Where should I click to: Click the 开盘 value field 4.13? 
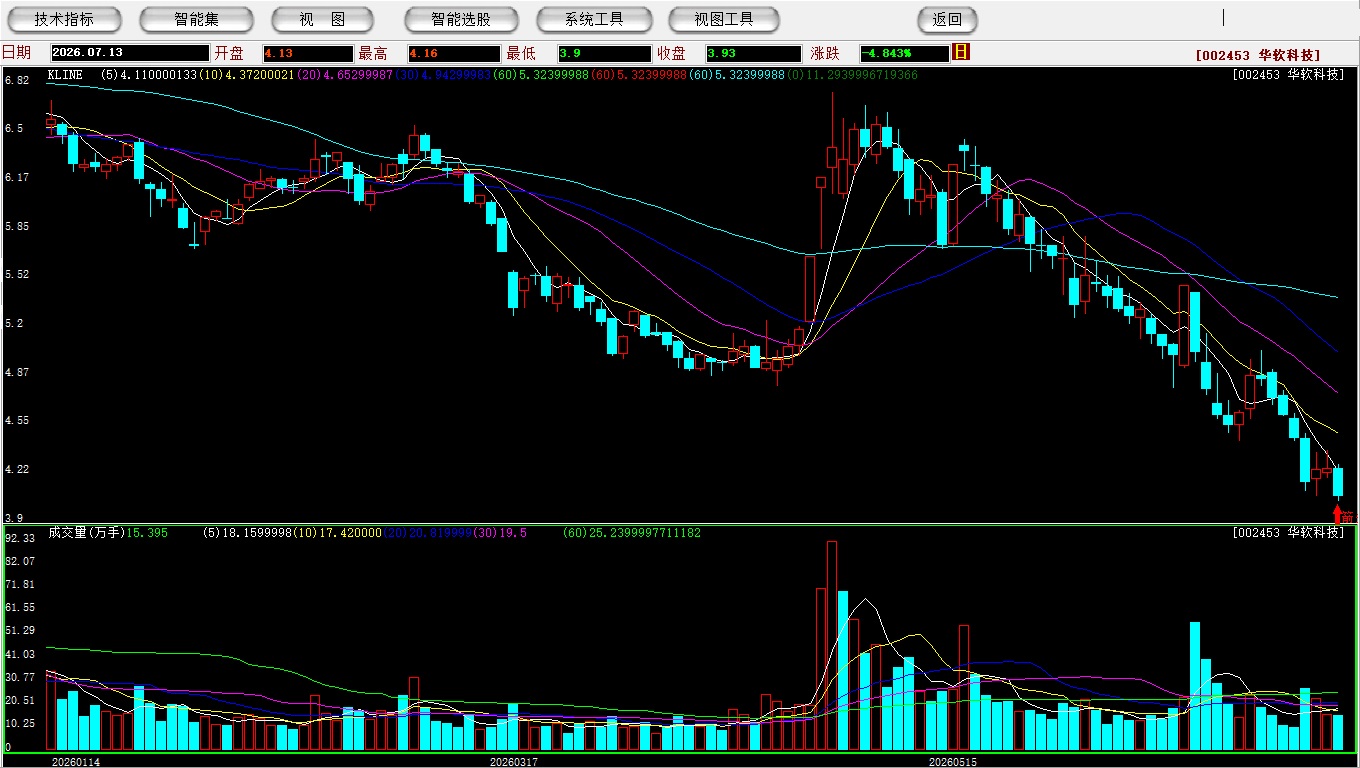tap(308, 53)
